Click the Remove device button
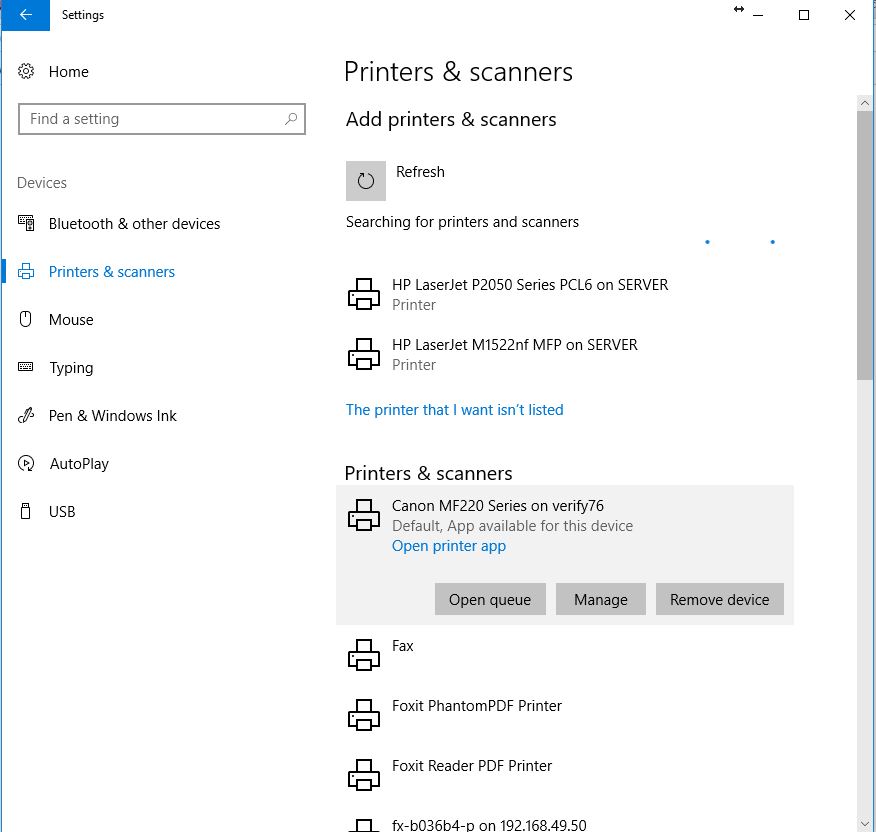The width and height of the screenshot is (876, 832). [720, 599]
